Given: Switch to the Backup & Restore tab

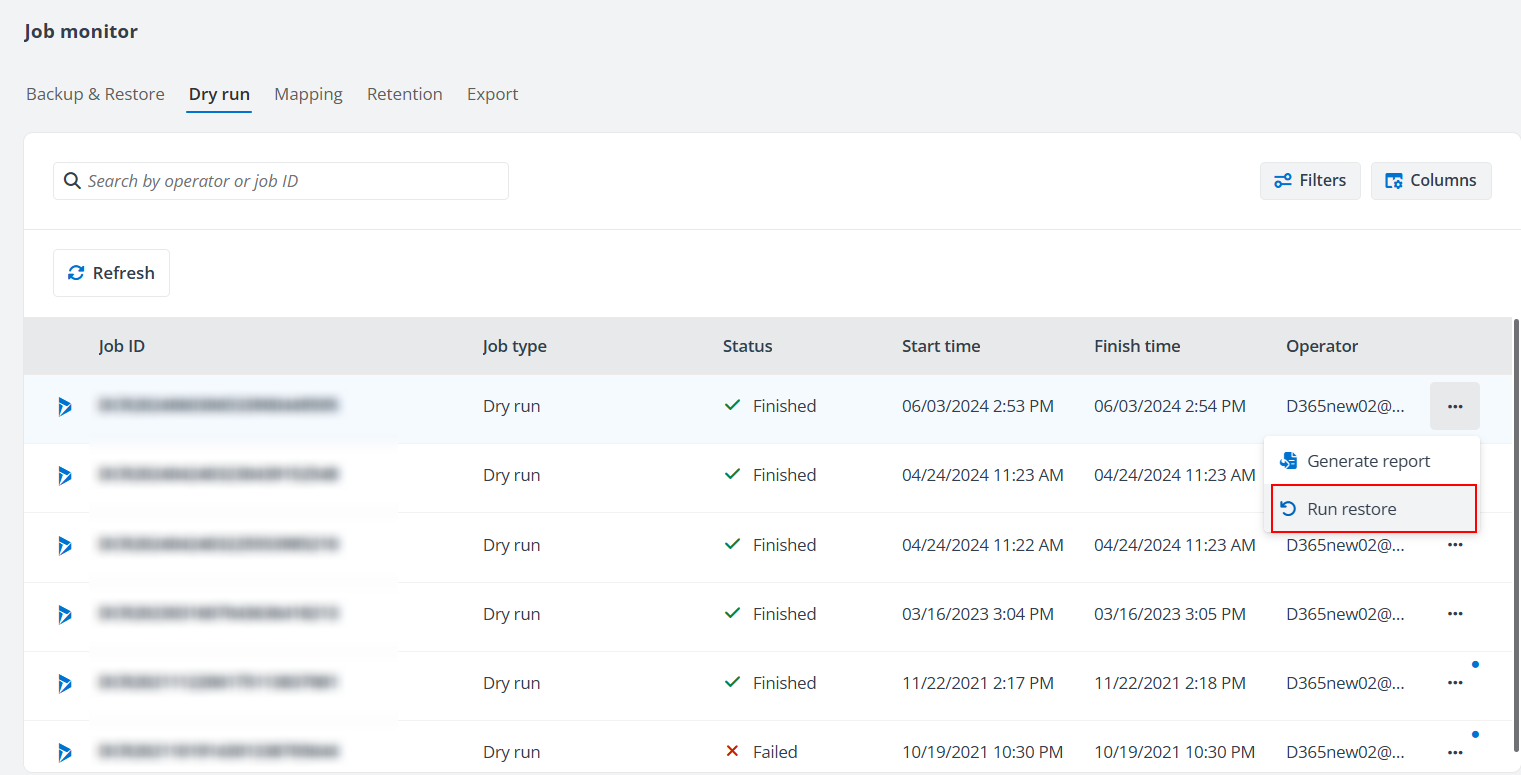Looking at the screenshot, I should click(95, 94).
